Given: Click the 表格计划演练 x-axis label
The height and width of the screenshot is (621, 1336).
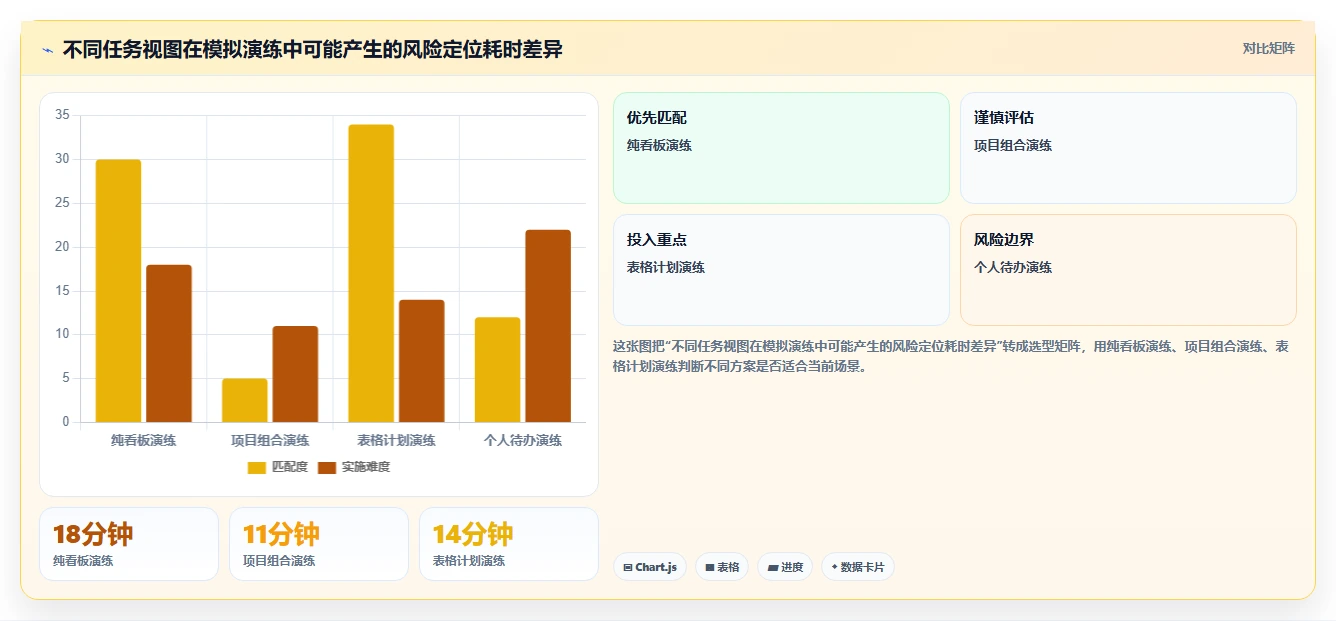Looking at the screenshot, I should (396, 440).
